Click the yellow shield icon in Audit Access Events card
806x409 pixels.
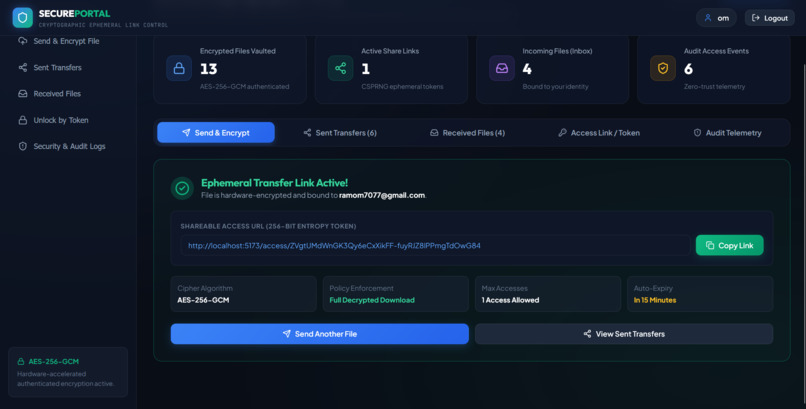pos(663,68)
